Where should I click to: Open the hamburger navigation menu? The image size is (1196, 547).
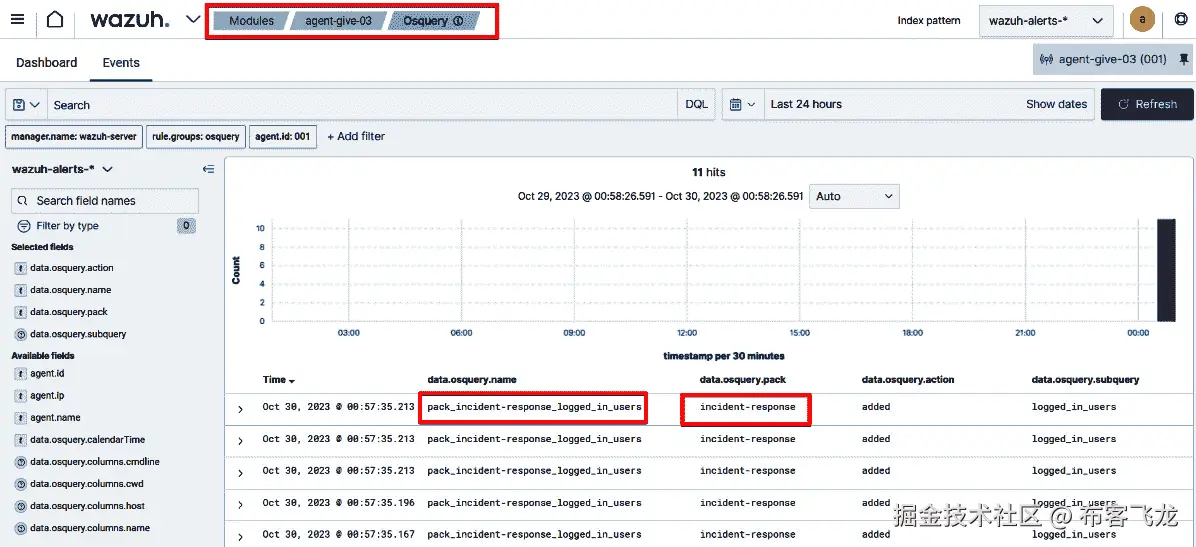pos(18,20)
